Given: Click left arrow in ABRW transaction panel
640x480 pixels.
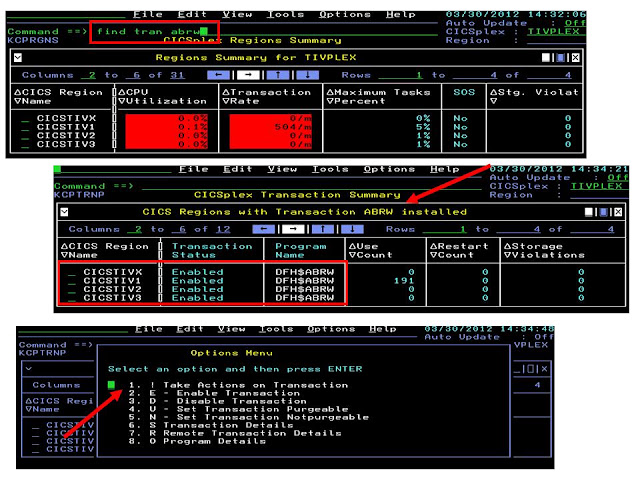Looking at the screenshot, I should pyautogui.click(x=264, y=229).
